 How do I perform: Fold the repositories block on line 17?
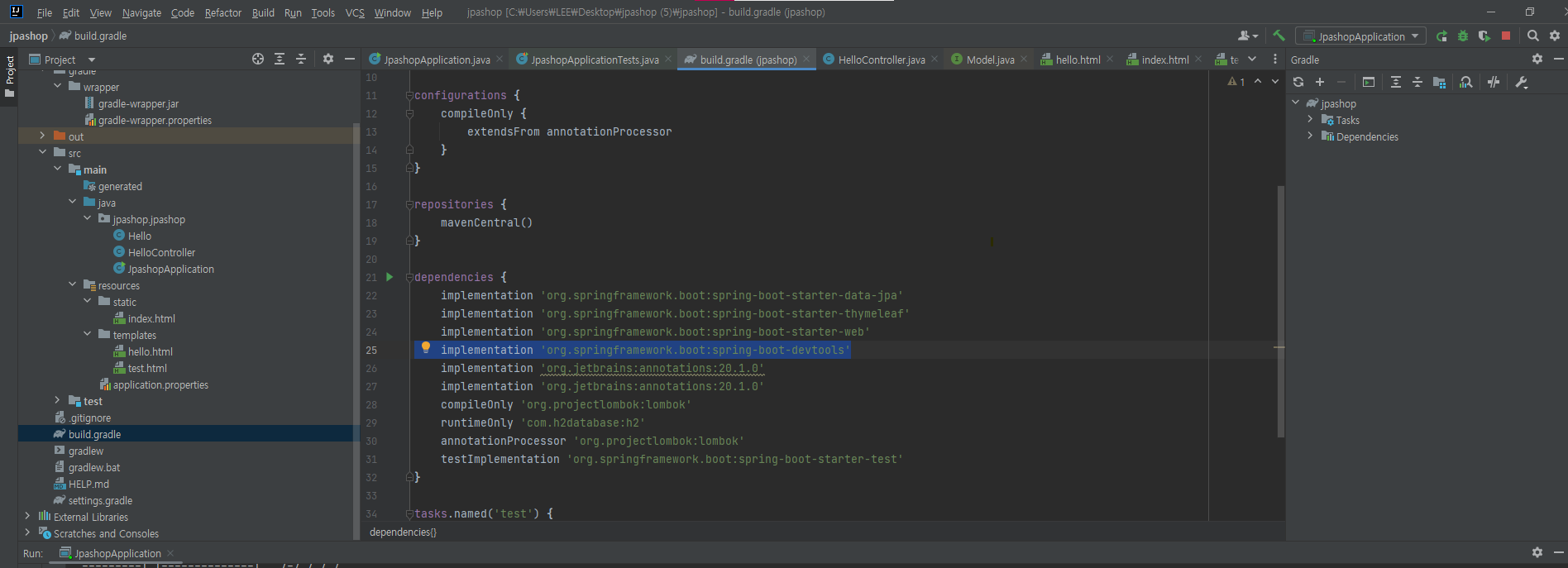[409, 204]
